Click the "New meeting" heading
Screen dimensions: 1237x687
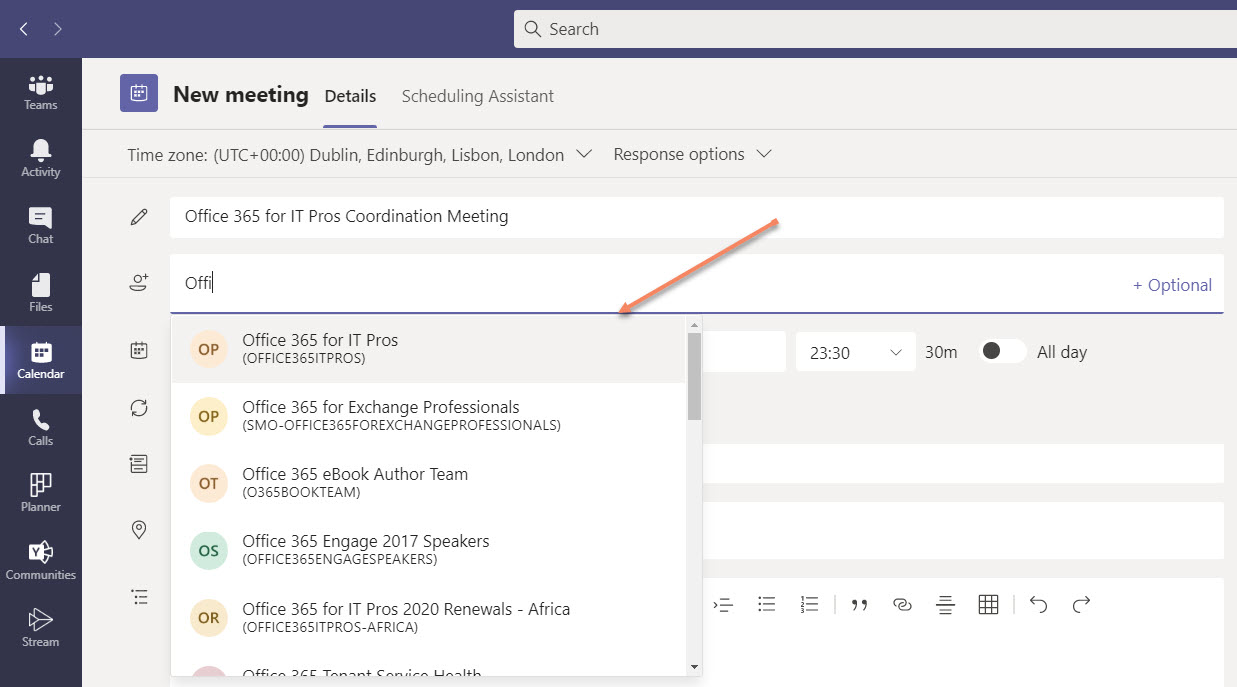tap(241, 95)
